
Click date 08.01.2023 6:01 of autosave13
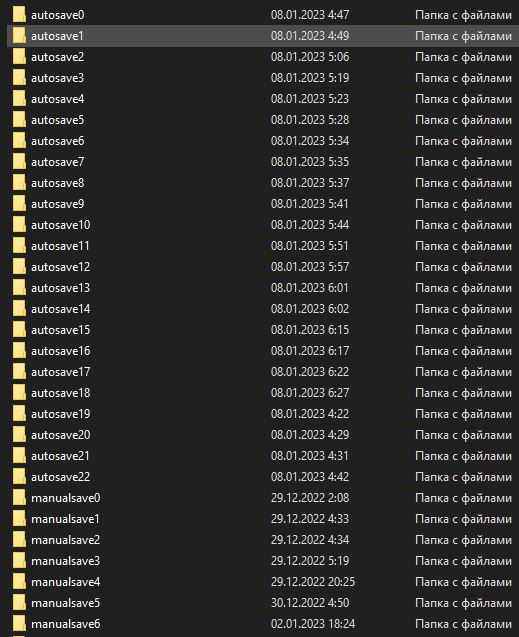point(309,288)
